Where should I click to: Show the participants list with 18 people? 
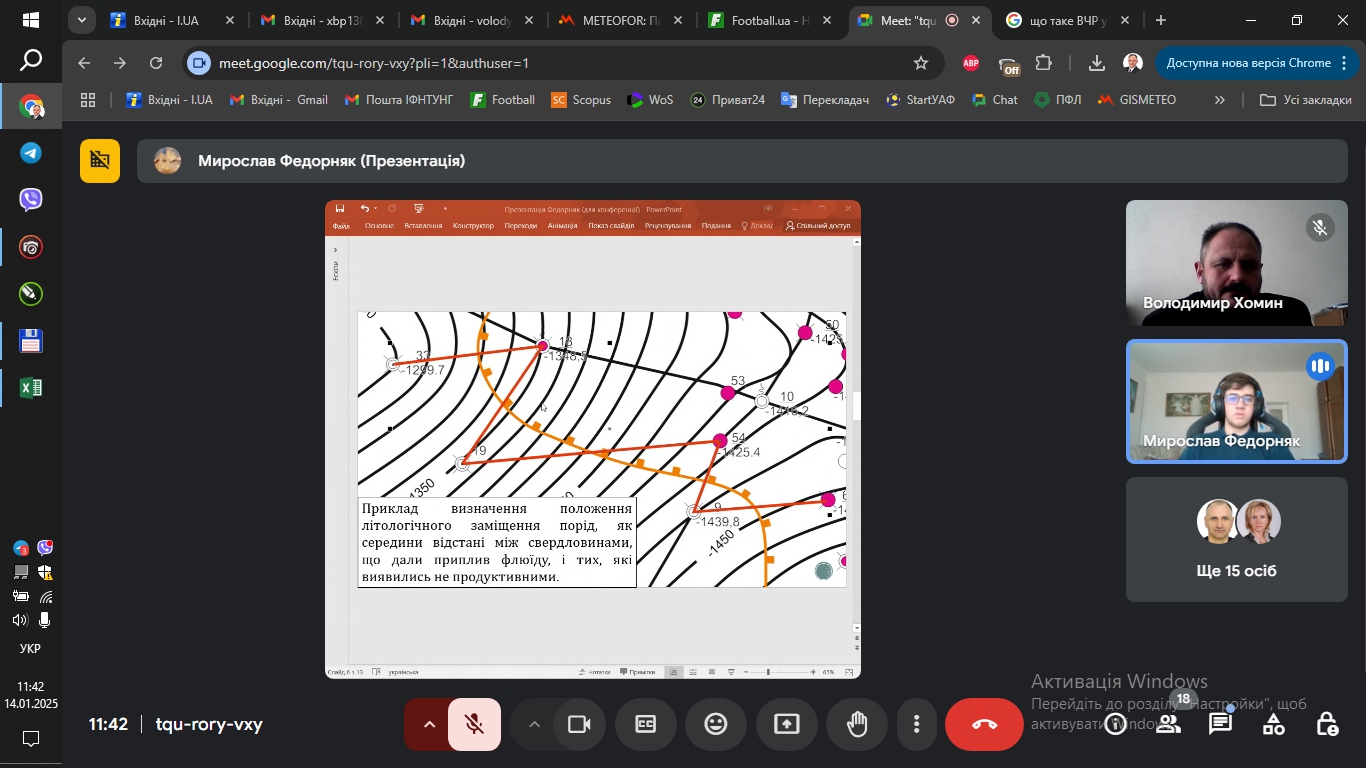click(1168, 724)
